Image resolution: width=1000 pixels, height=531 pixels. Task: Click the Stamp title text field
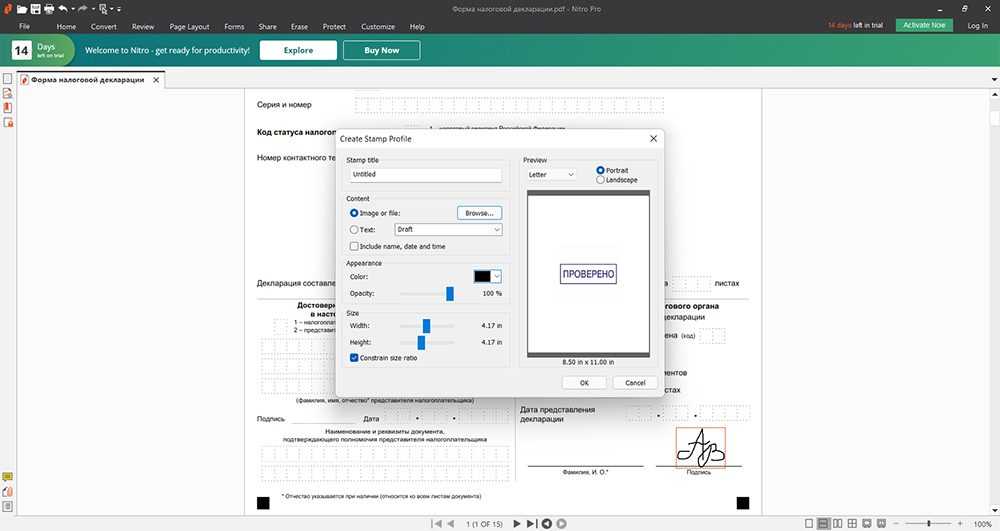tap(425, 174)
